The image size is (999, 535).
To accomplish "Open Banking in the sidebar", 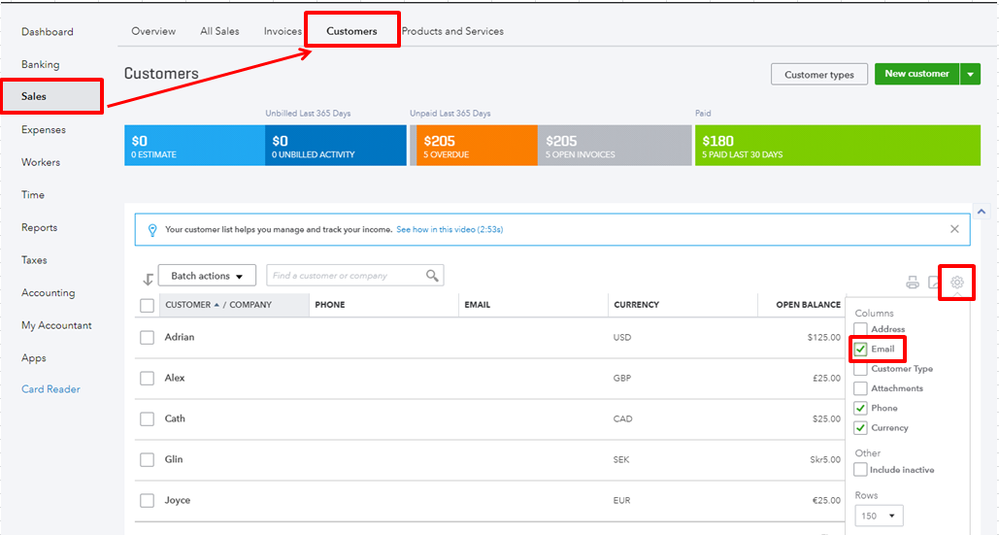I will tap(40, 64).
